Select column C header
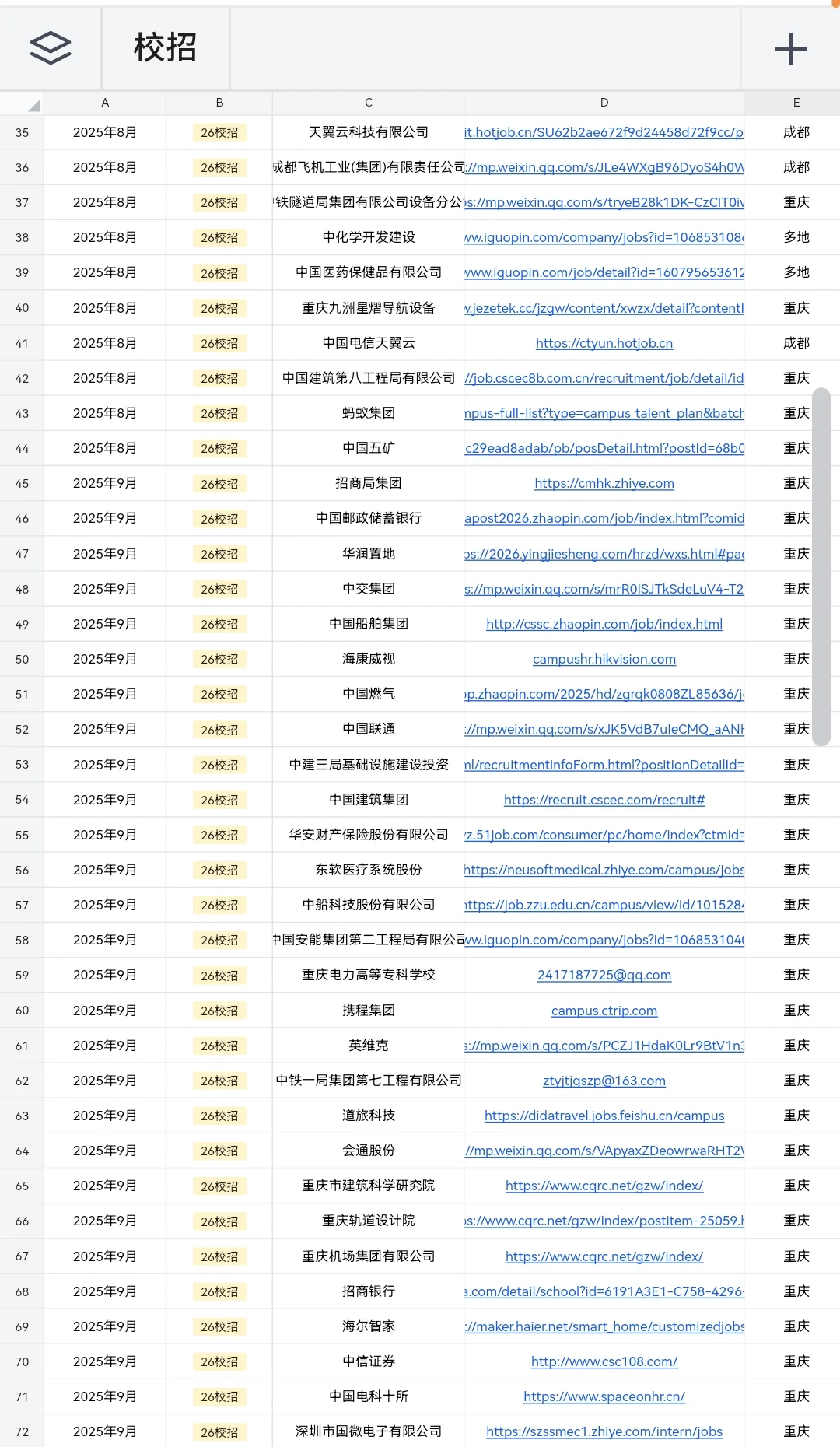Screen dimensions: 840x1447 369,103
